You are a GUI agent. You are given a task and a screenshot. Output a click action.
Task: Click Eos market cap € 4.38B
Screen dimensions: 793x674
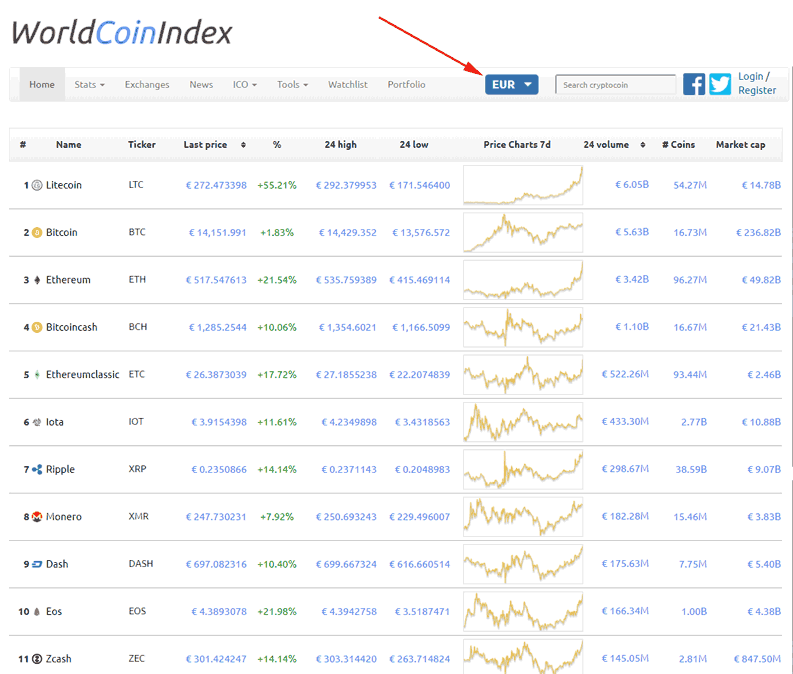click(x=764, y=612)
